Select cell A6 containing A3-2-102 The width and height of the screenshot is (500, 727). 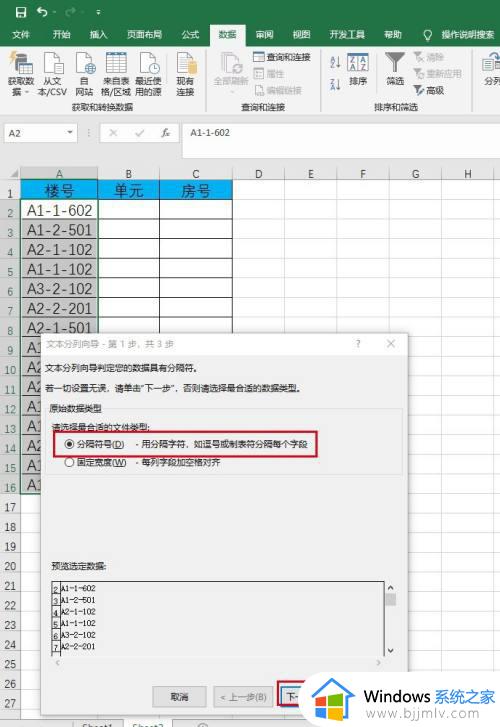pyautogui.click(x=59, y=289)
